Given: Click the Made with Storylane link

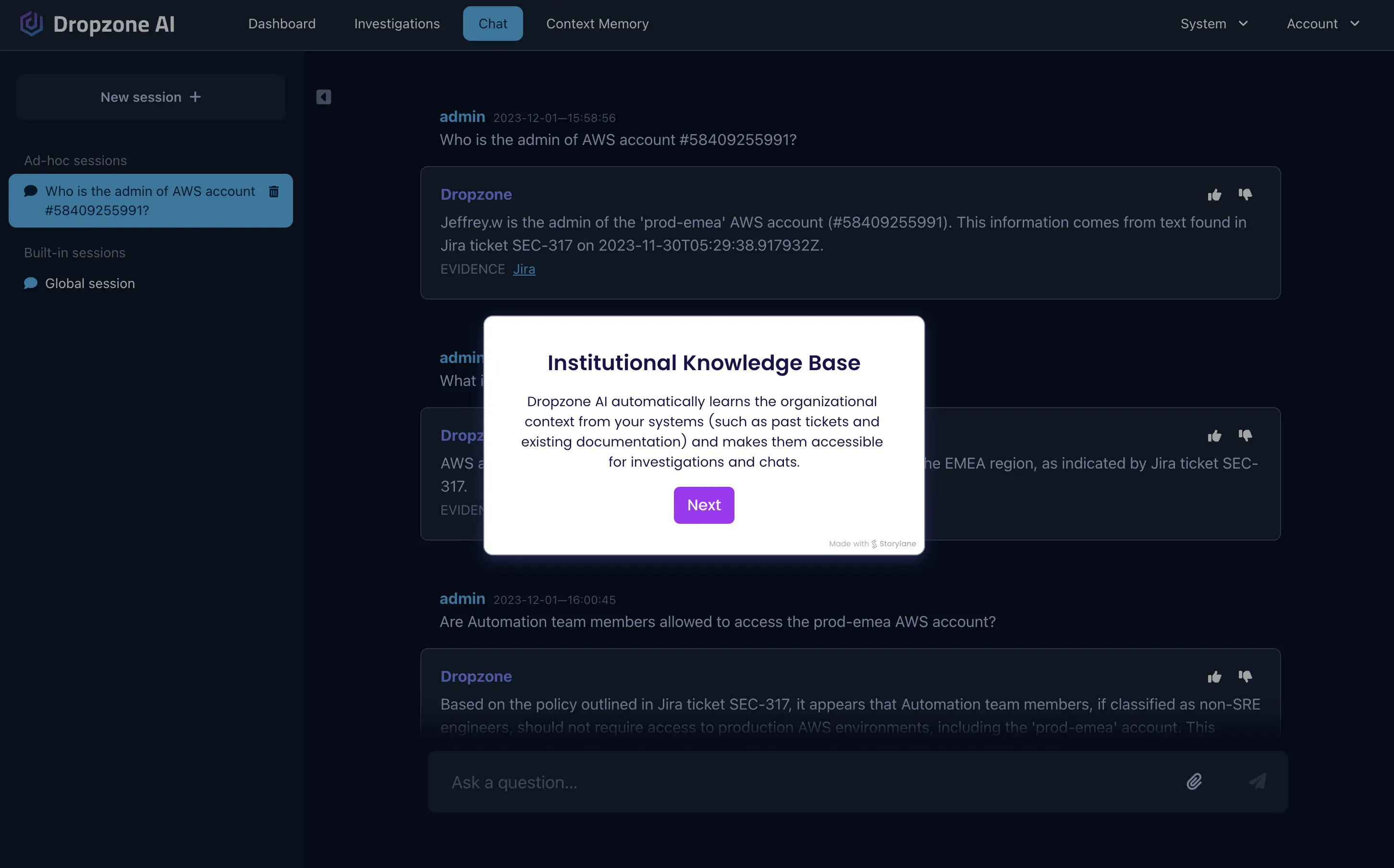Looking at the screenshot, I should tap(872, 543).
